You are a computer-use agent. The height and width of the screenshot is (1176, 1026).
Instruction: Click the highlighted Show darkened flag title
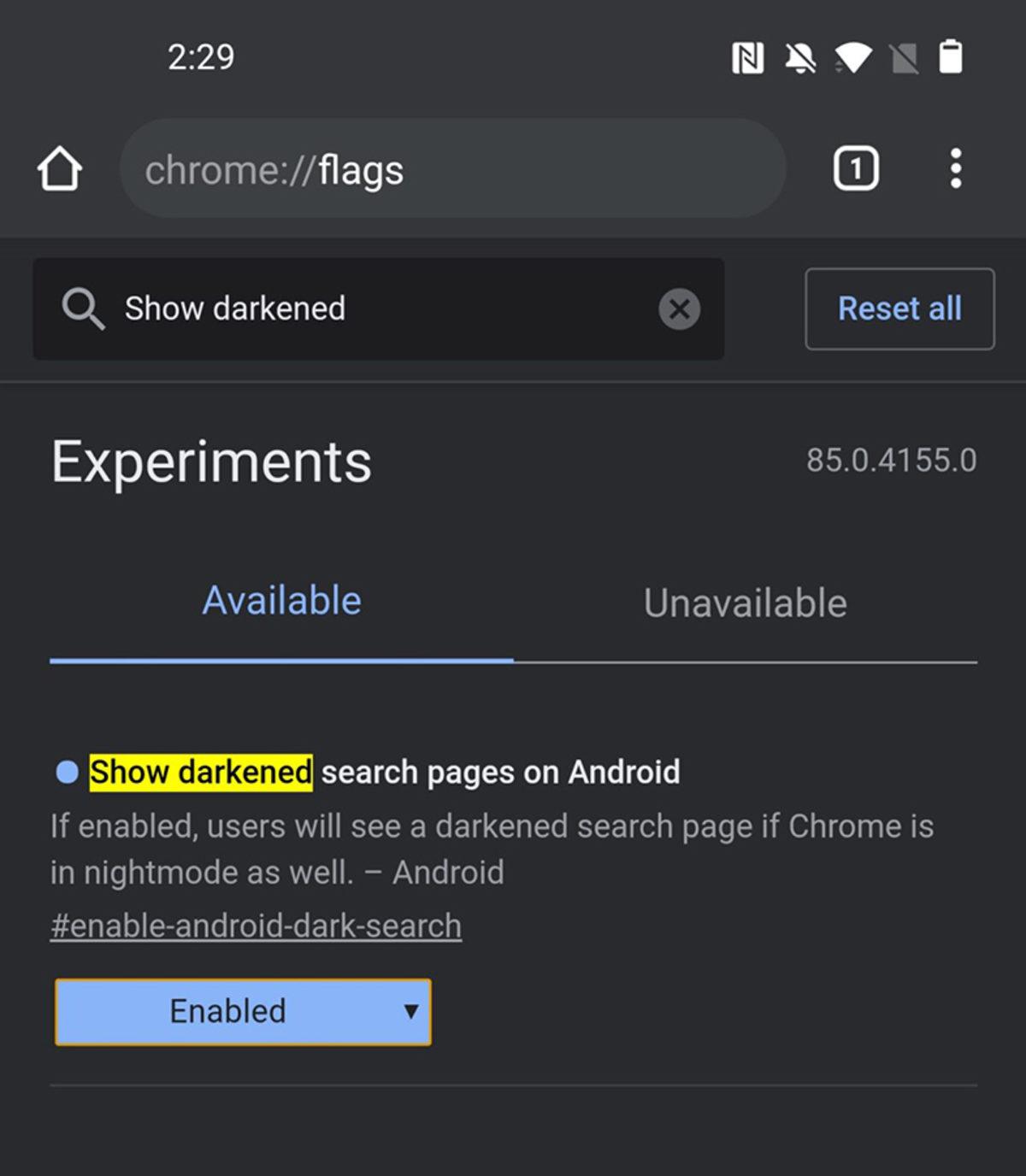[200, 772]
